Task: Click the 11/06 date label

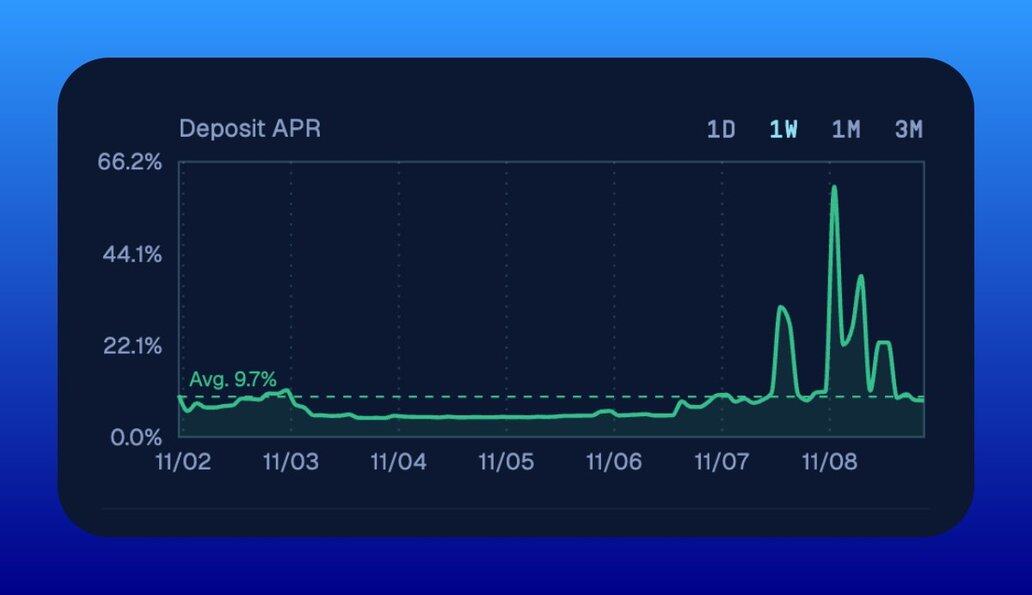Action: pyautogui.click(x=613, y=462)
